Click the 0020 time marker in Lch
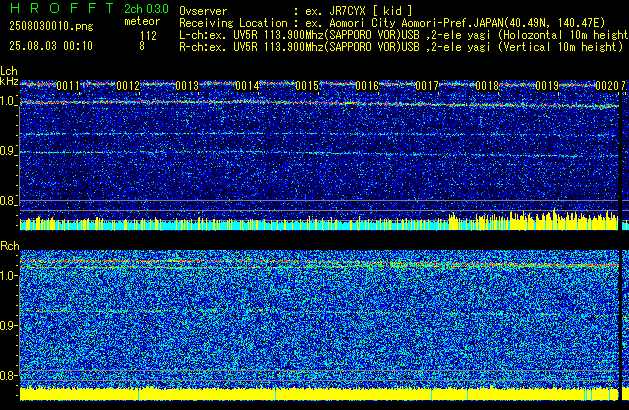 (x=607, y=86)
